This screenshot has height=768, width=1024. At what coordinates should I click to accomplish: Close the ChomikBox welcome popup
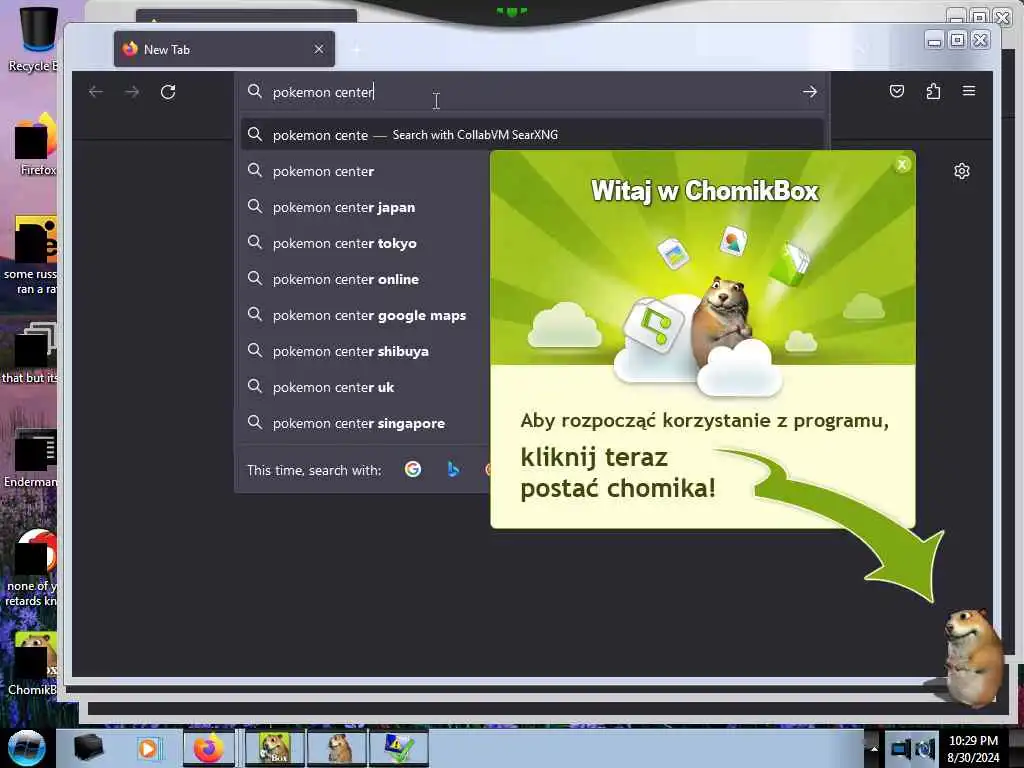[x=902, y=165]
